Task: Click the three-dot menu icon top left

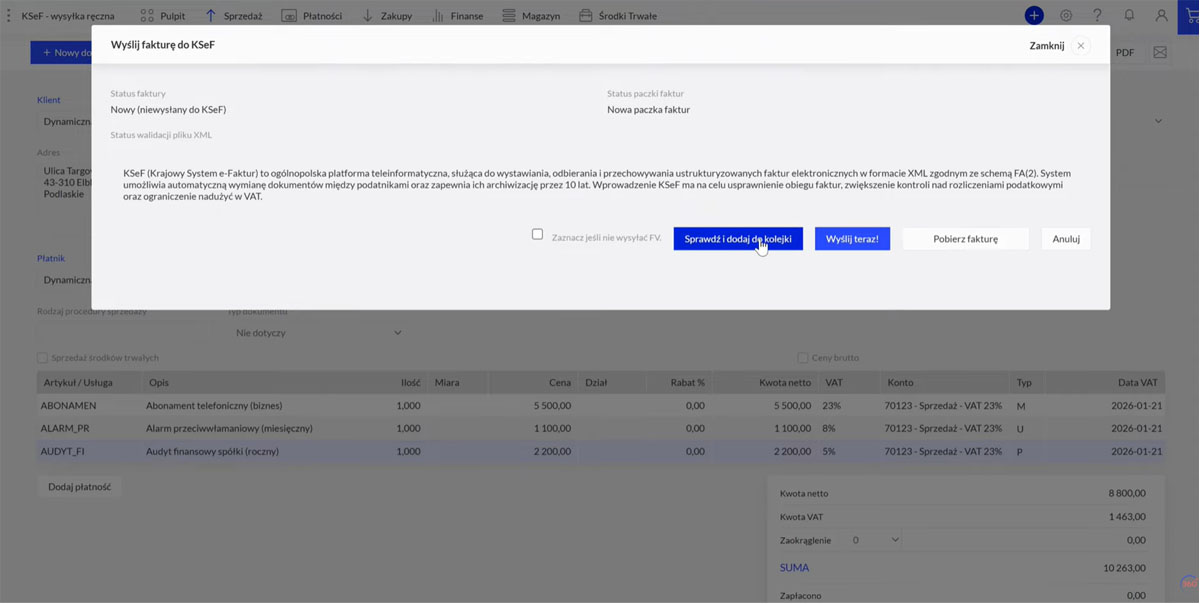Action: (x=9, y=16)
